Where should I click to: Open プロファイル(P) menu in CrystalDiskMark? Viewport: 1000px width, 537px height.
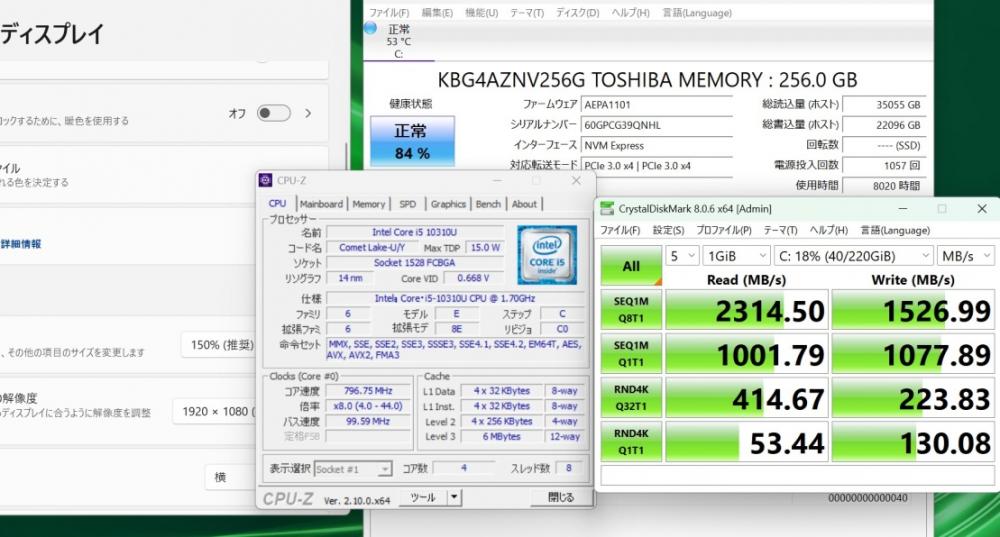[x=723, y=230]
